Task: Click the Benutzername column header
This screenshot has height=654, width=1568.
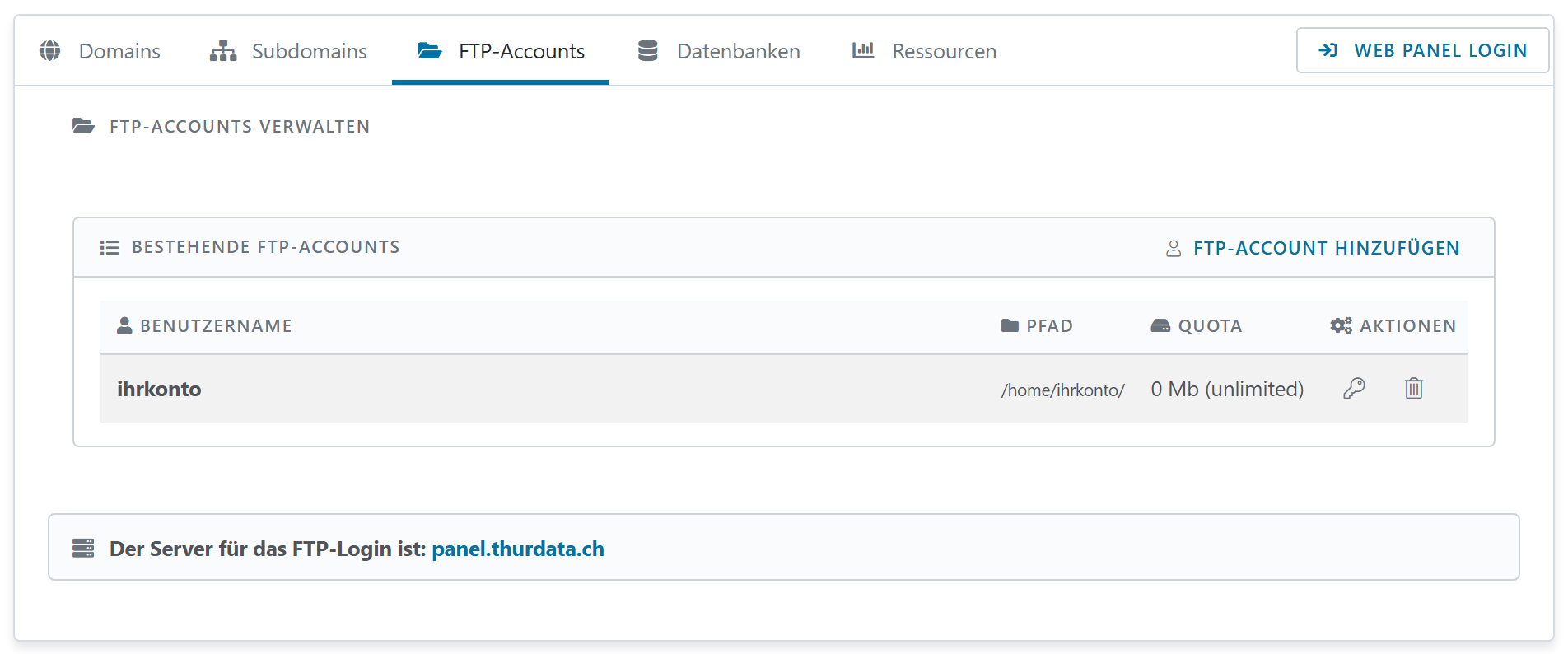Action: click(204, 326)
